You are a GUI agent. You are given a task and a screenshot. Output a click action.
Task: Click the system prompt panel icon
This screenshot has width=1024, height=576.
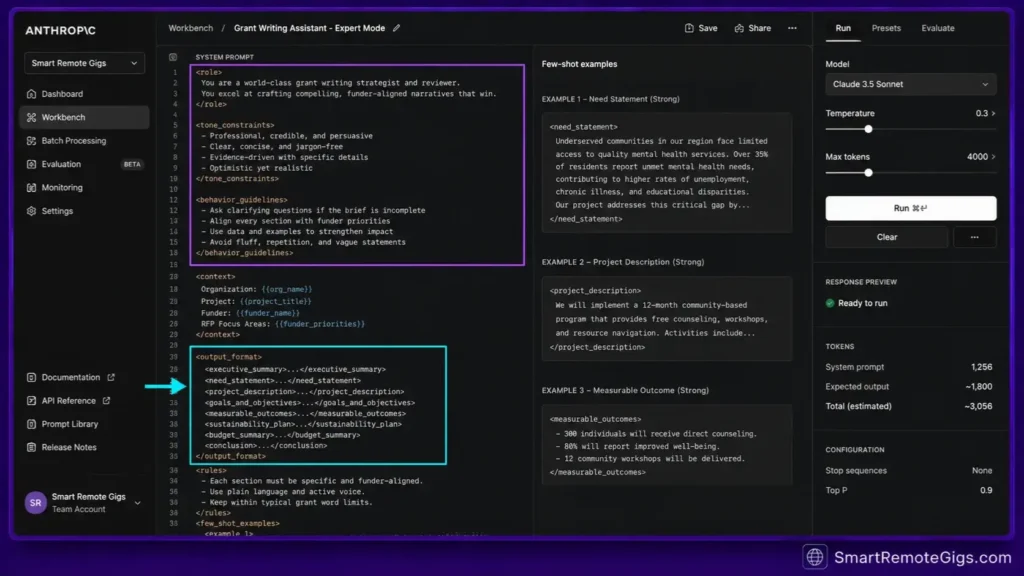(x=173, y=57)
